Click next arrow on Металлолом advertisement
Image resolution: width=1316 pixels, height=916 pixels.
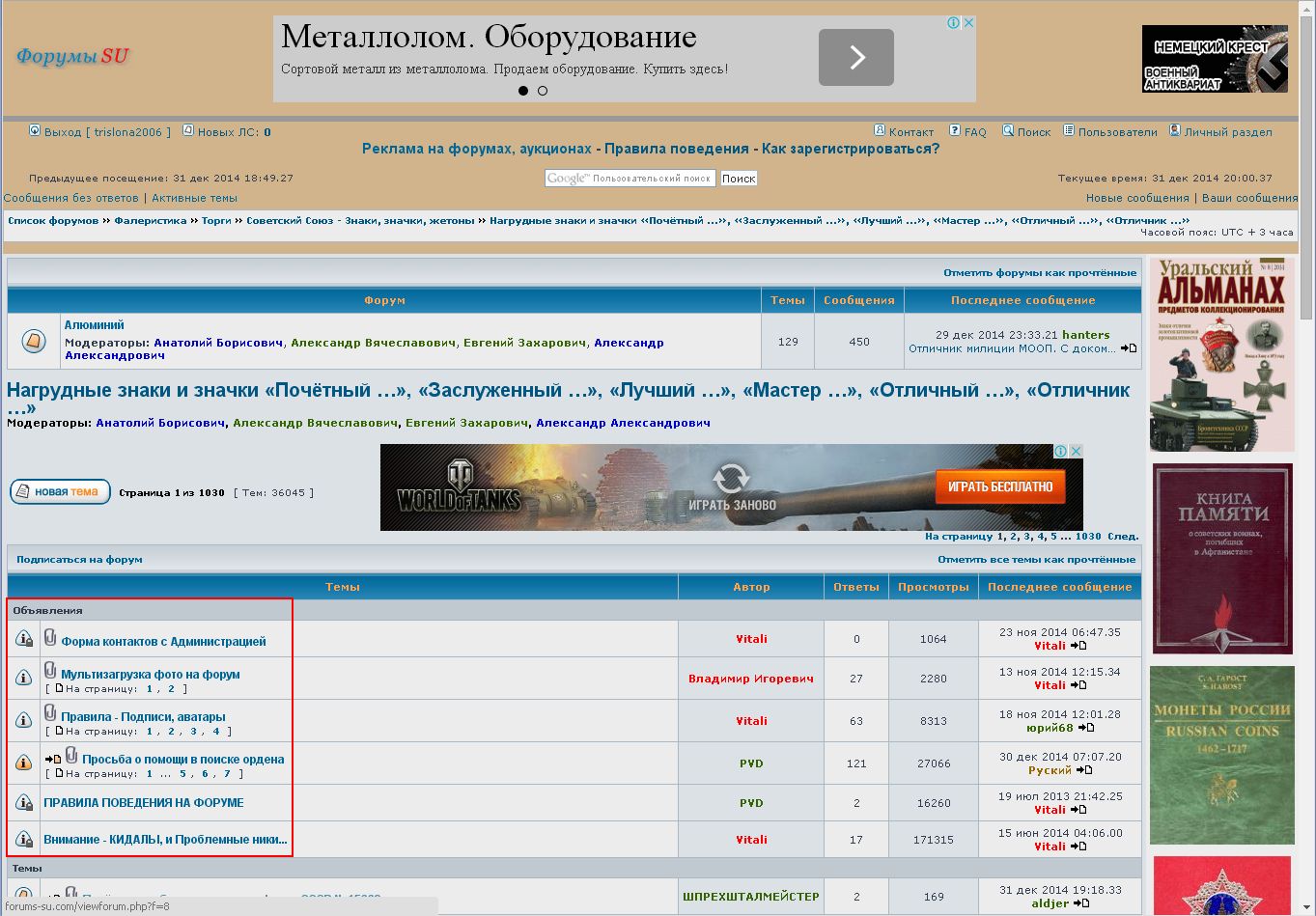point(855,58)
